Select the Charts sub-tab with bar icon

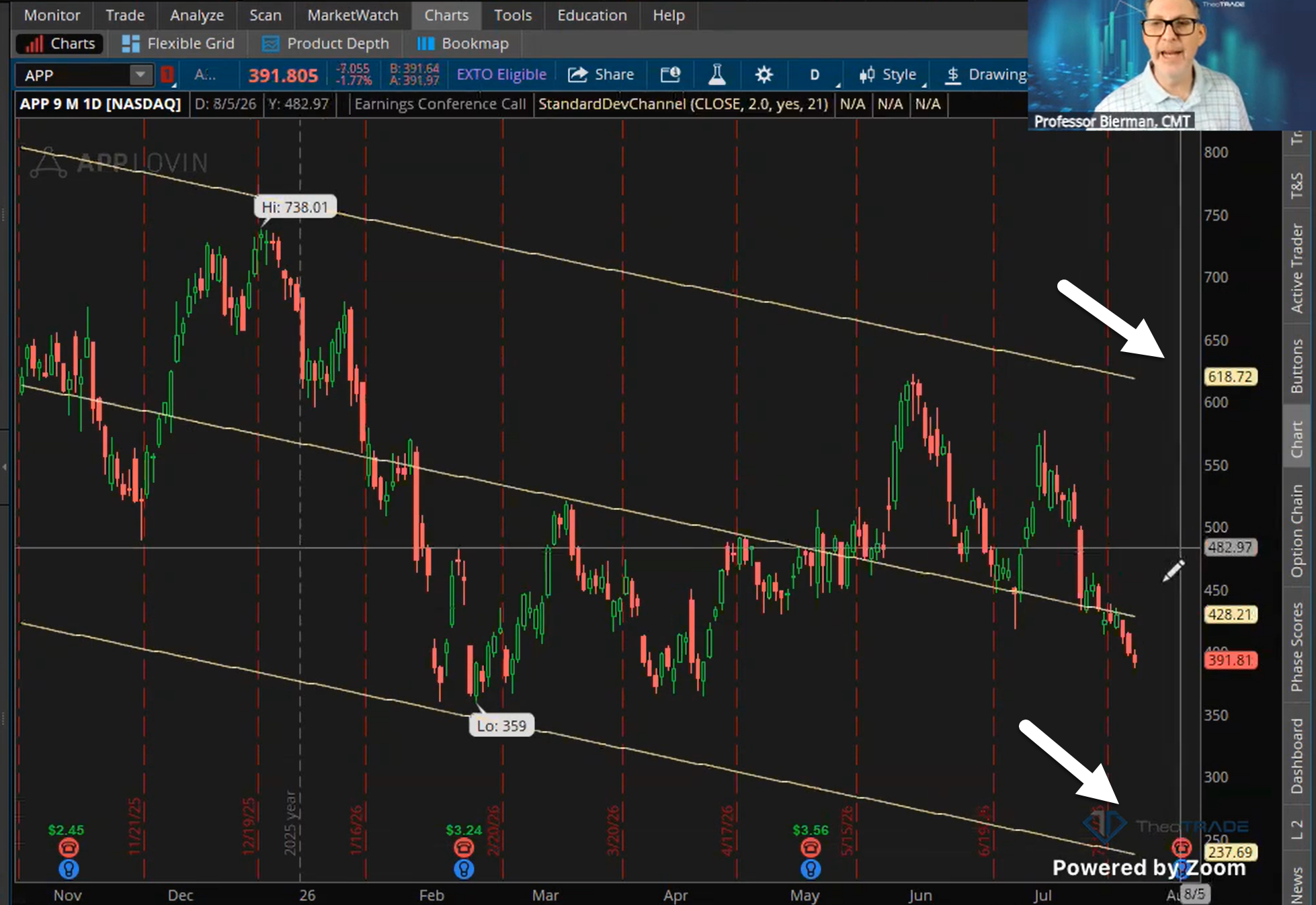pyautogui.click(x=60, y=44)
